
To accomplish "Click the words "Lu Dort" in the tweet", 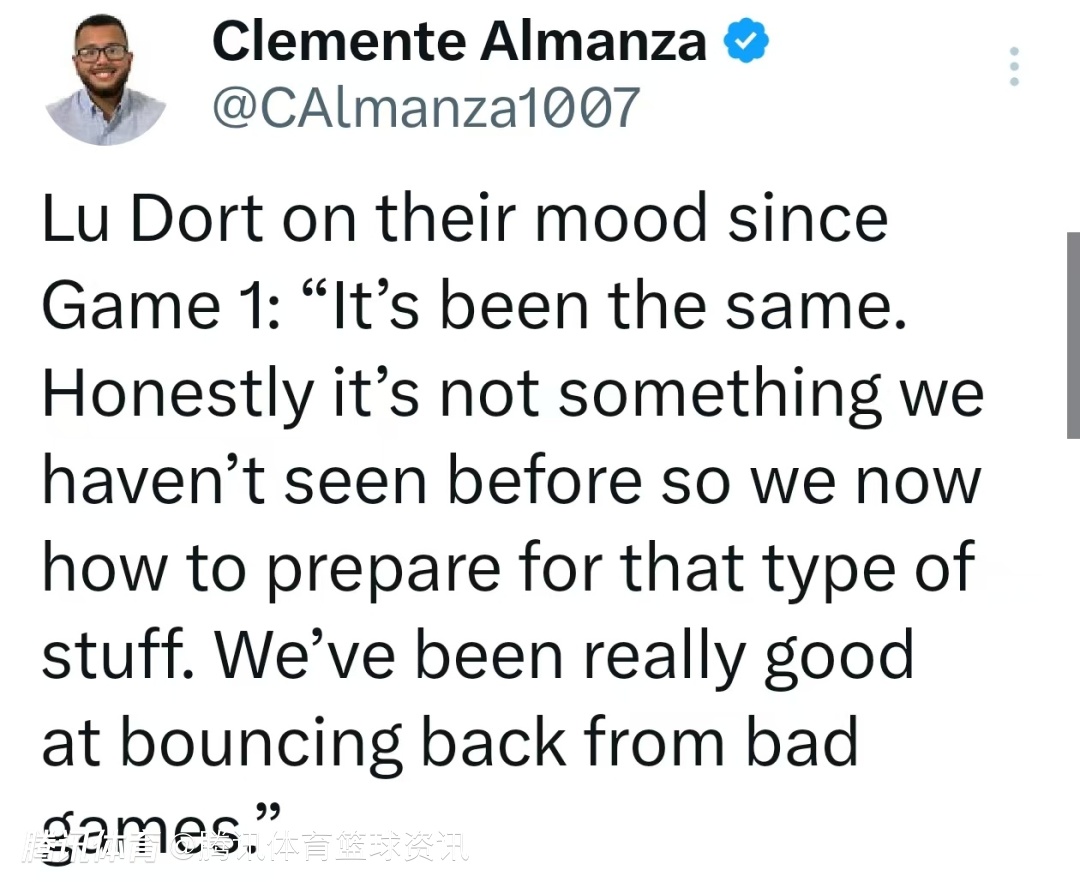I will click(x=153, y=219).
